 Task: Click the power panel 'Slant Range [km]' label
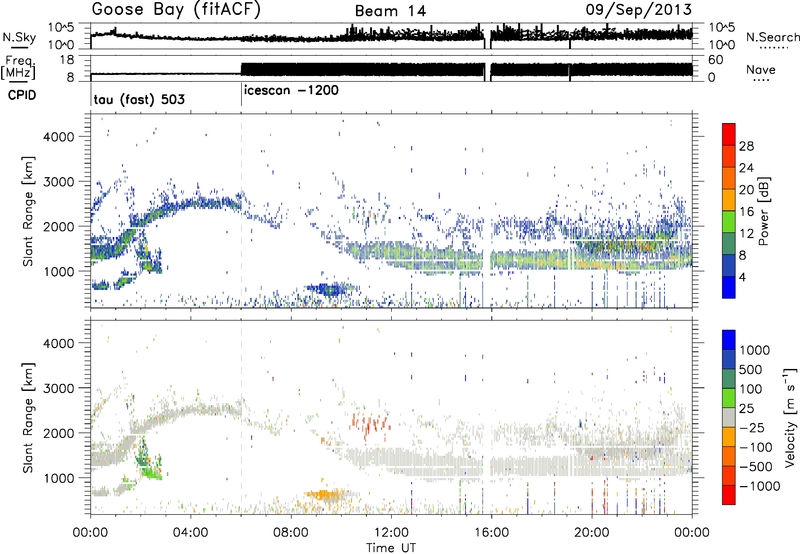tap(28, 211)
